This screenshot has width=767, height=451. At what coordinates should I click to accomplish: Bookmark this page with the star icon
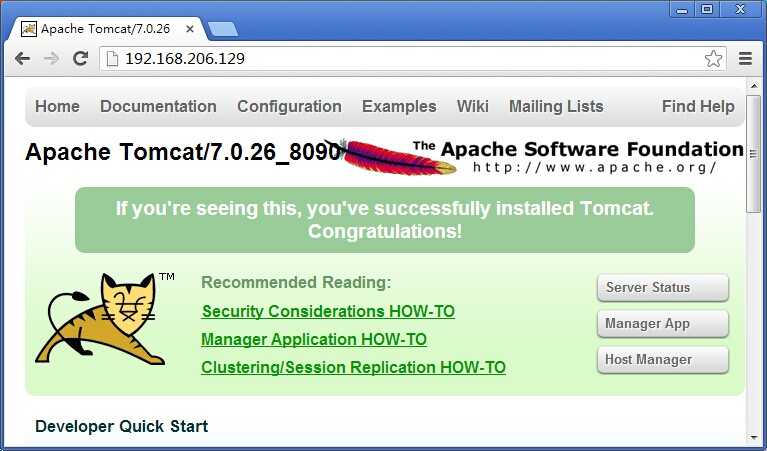713,59
